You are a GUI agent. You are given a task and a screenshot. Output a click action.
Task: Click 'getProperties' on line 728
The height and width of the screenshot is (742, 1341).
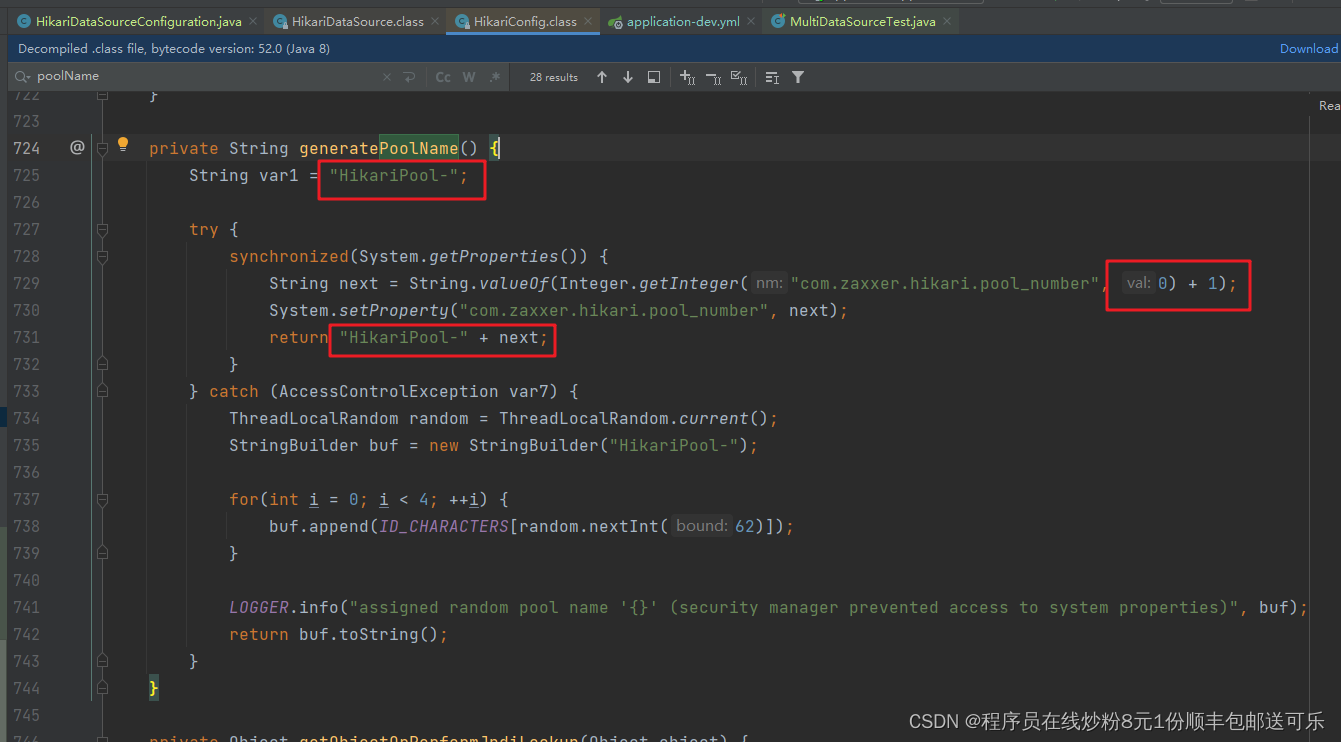493,256
